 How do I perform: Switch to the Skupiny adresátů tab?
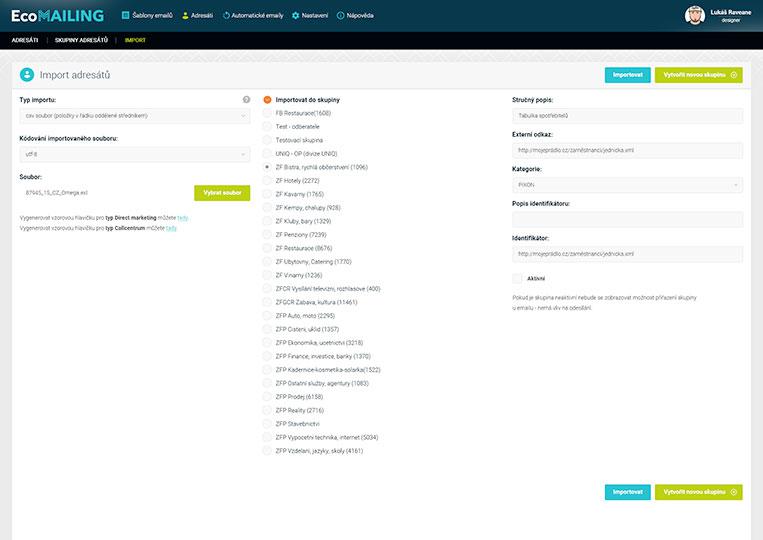point(84,40)
